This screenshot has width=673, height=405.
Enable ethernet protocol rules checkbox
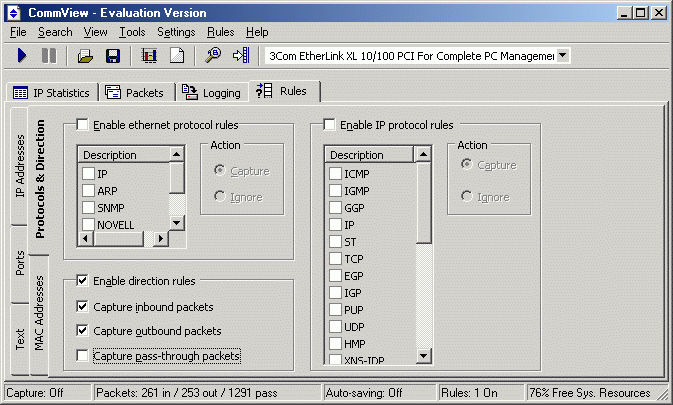[82, 125]
